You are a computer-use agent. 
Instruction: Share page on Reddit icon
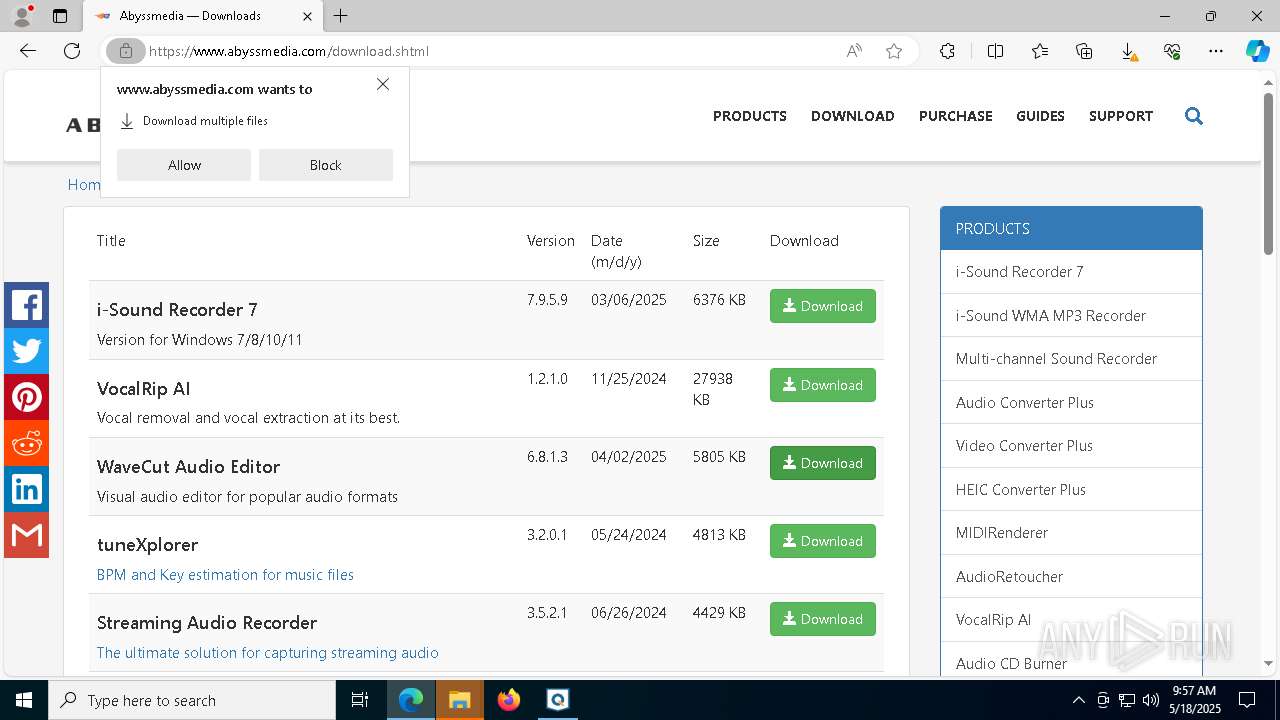[26, 443]
